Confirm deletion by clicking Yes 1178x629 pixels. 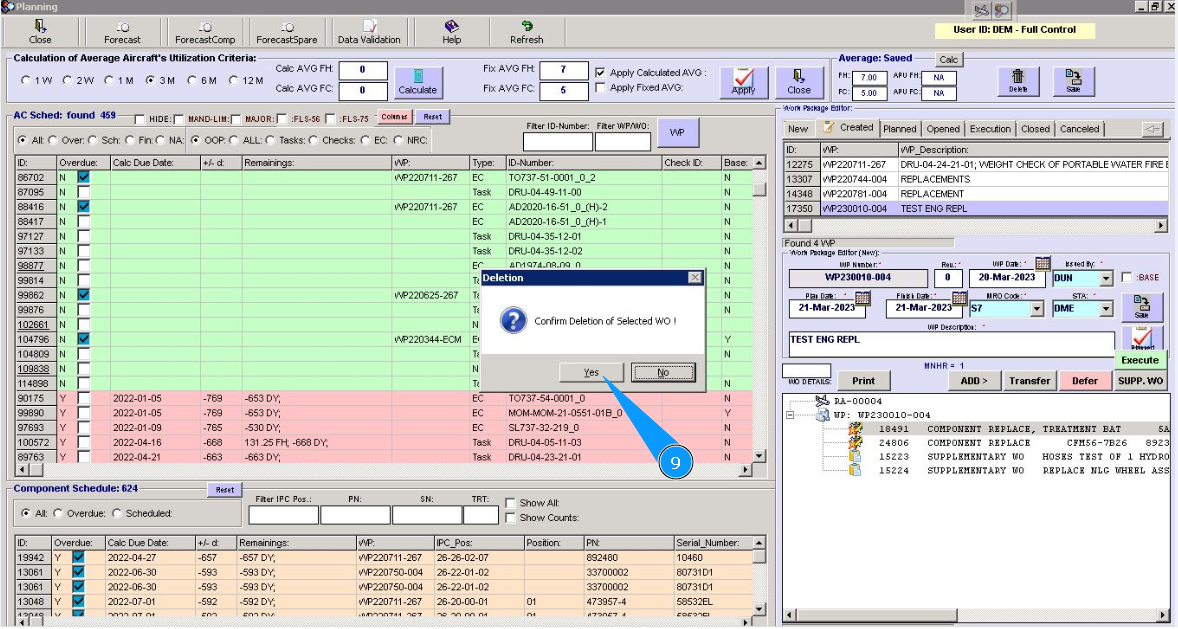click(592, 373)
